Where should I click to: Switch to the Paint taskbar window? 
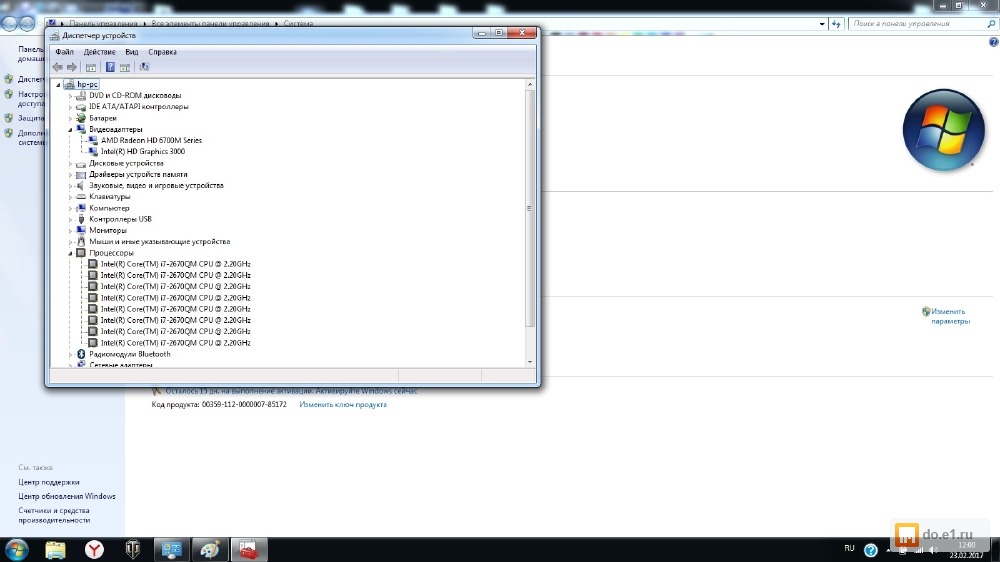pos(210,549)
